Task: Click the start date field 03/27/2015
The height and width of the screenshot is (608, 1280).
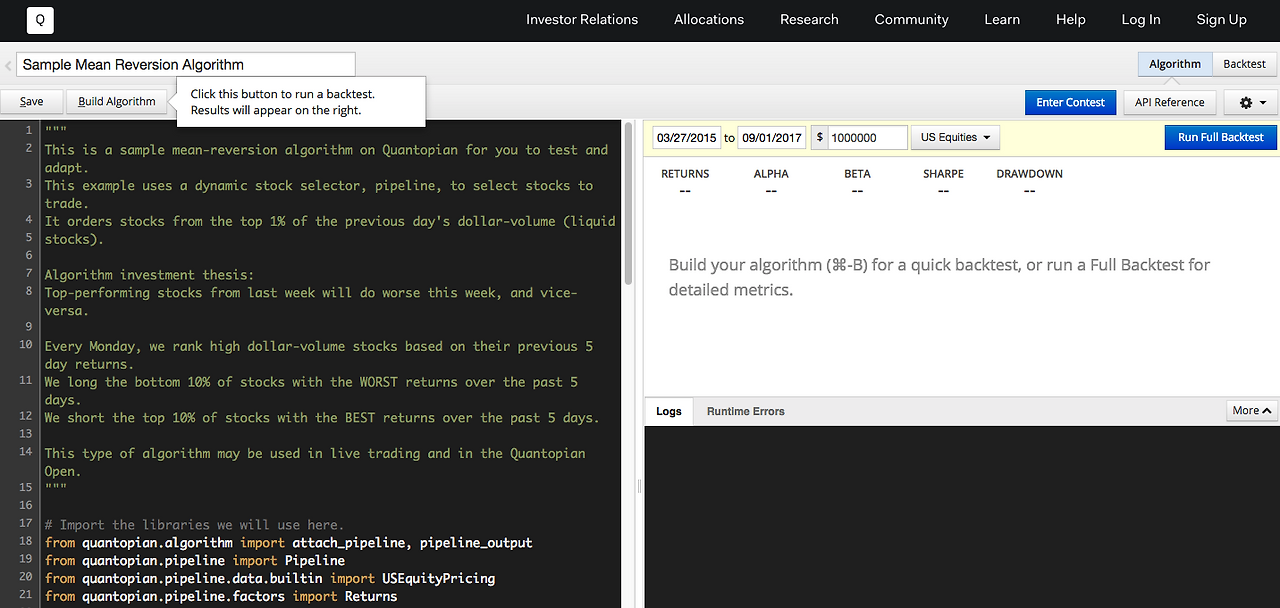Action: pos(686,138)
